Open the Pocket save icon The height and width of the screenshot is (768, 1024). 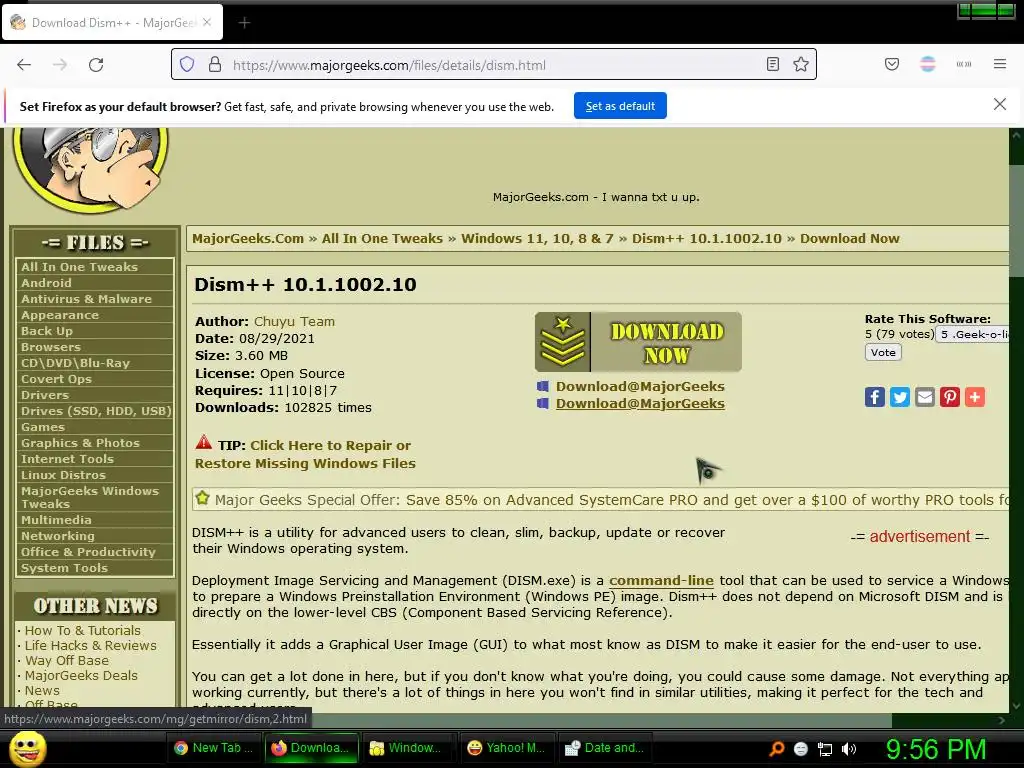891,64
